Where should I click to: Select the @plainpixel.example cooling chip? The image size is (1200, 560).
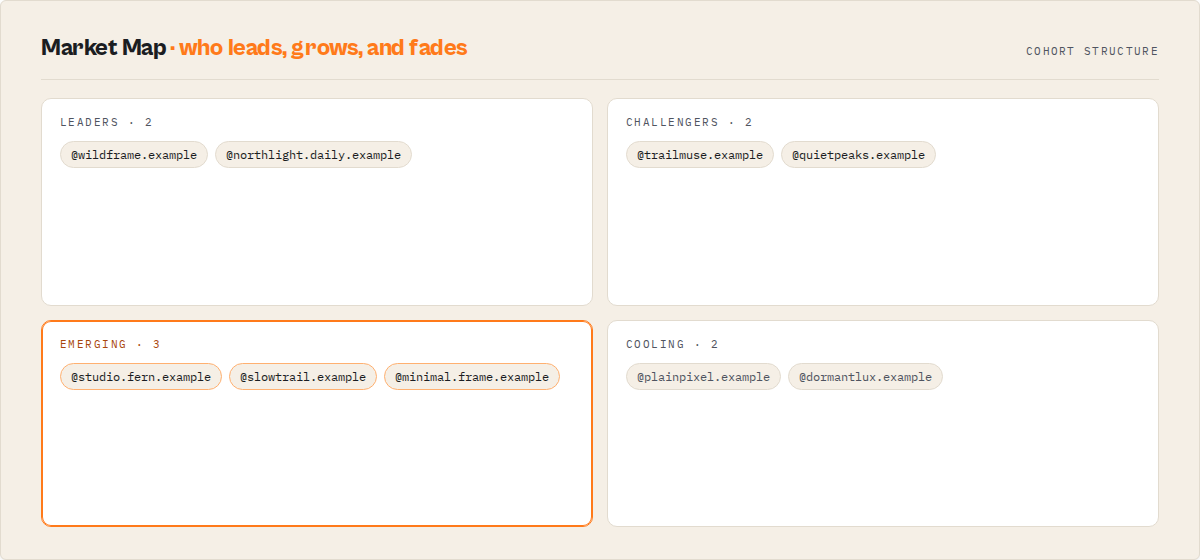pos(703,377)
